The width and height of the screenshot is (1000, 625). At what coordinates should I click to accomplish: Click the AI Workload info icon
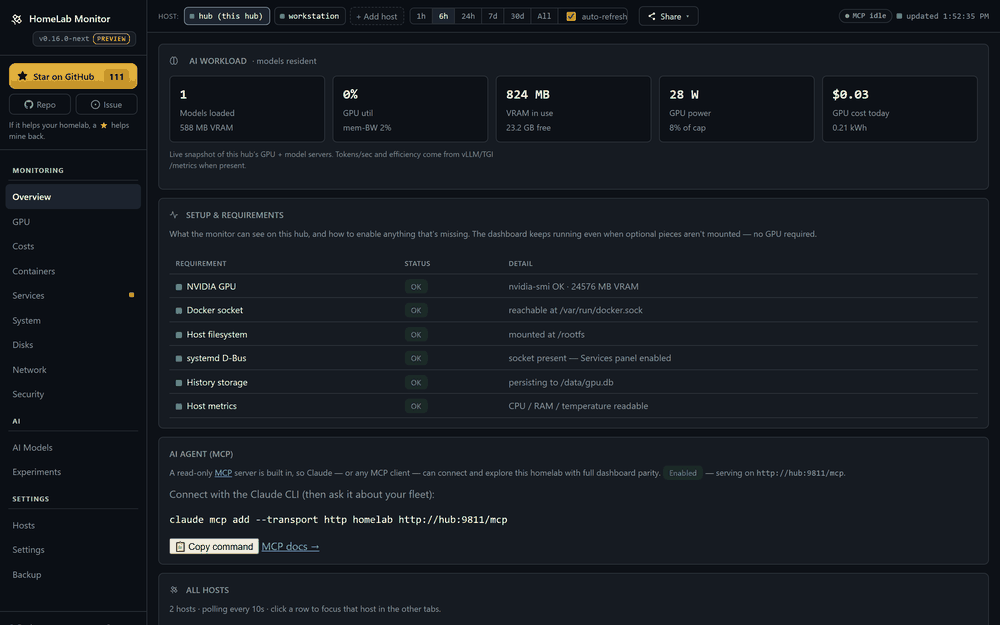(173, 61)
